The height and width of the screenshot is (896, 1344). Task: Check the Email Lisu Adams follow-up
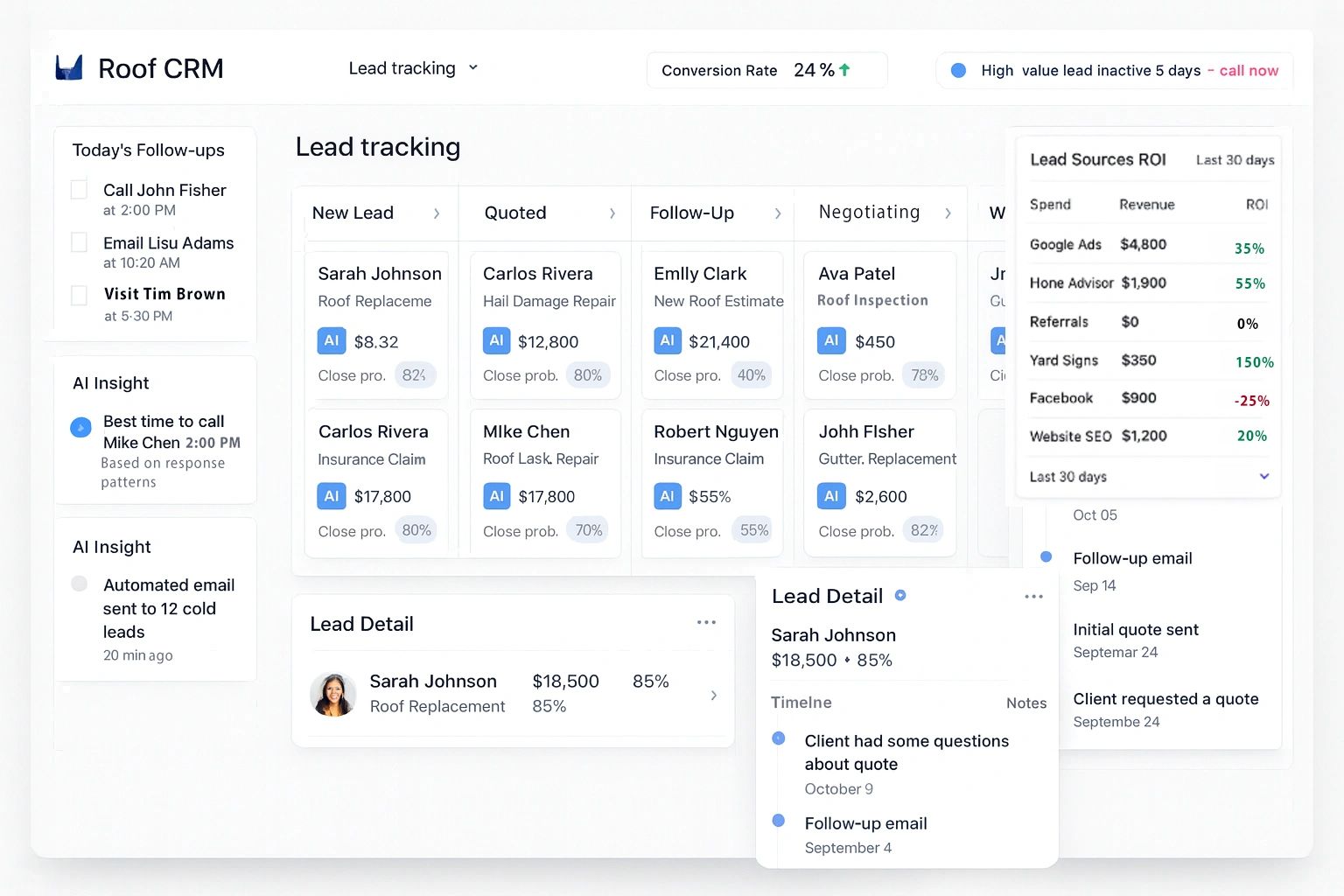coord(79,242)
